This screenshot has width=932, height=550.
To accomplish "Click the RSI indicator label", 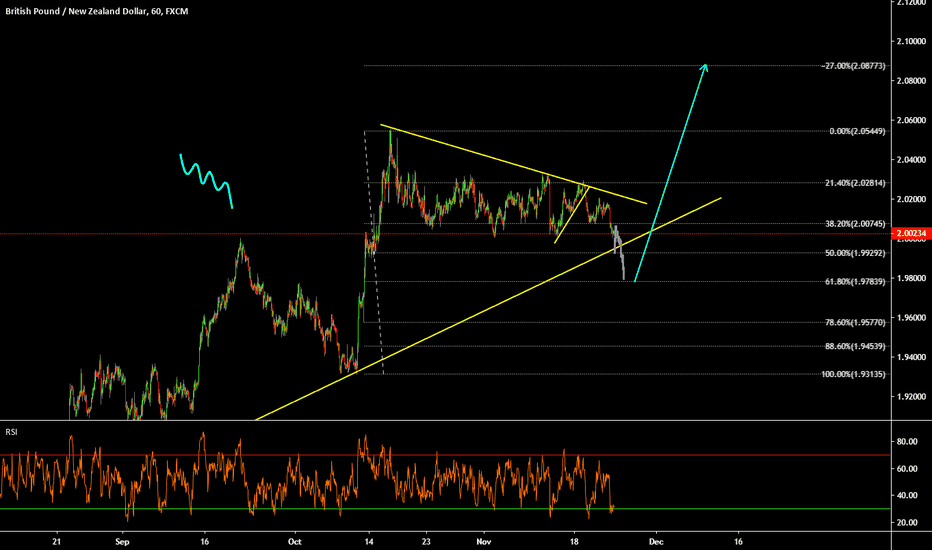I will click(x=12, y=432).
